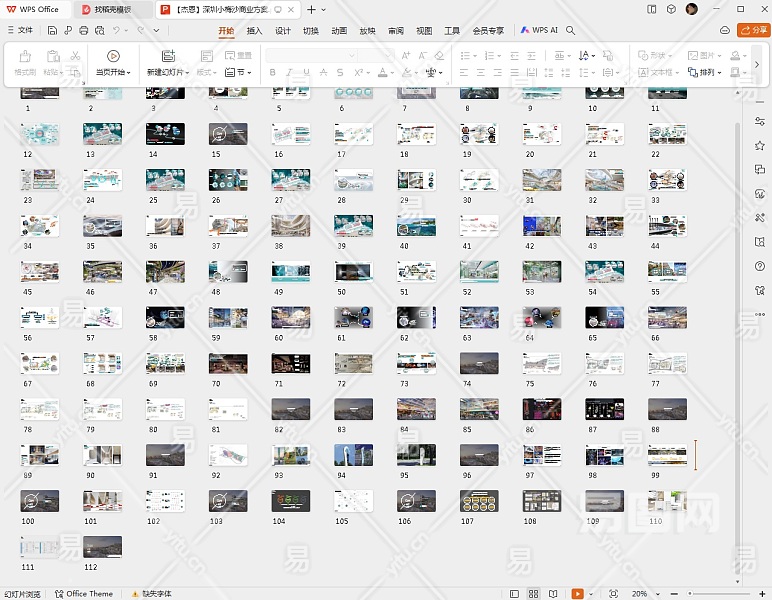772x600 pixels.
Task: Switch to the 设计 ribbon tab
Action: (283, 31)
